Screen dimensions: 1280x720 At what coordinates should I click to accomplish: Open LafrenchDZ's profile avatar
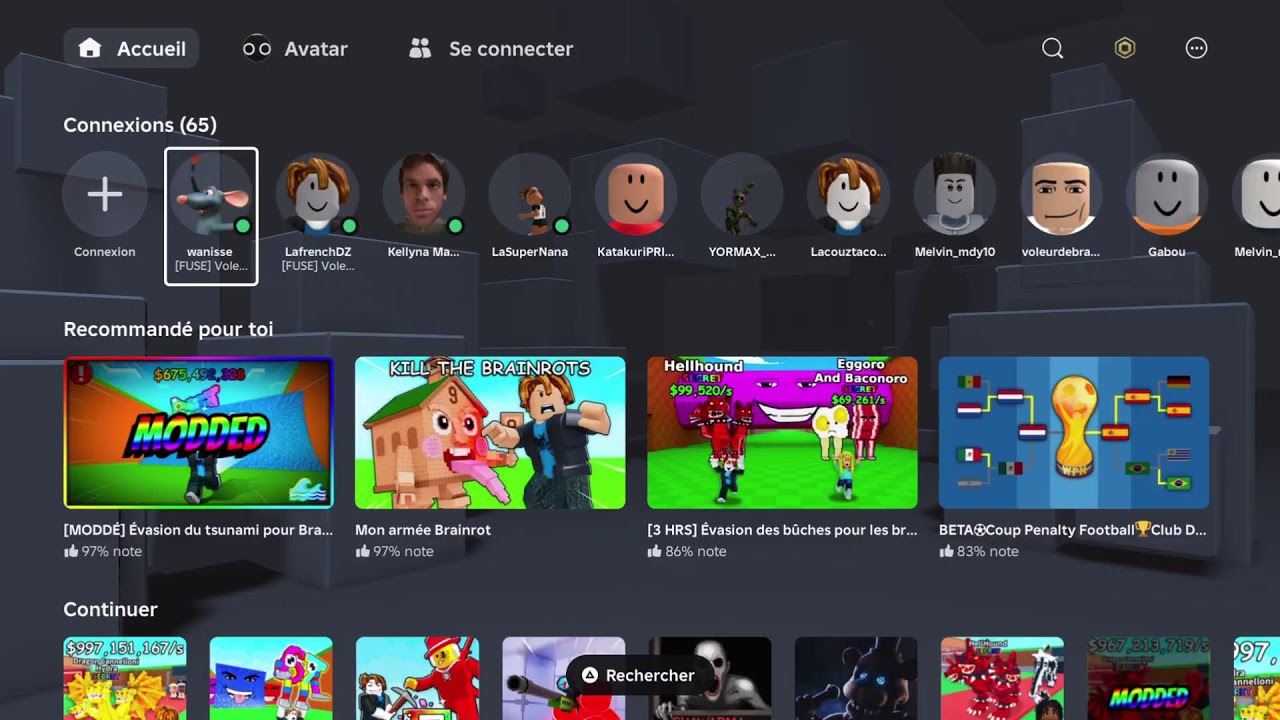click(317, 194)
